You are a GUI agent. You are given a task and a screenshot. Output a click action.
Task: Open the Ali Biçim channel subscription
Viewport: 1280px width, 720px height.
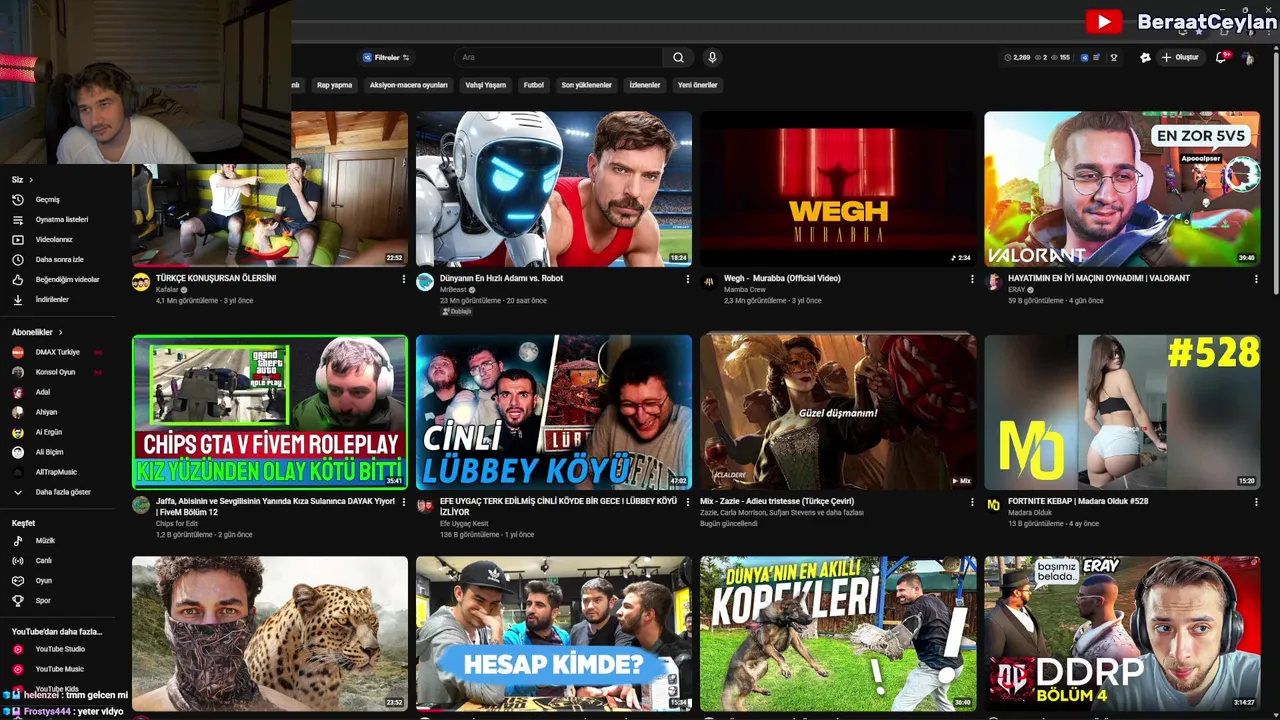(x=49, y=452)
